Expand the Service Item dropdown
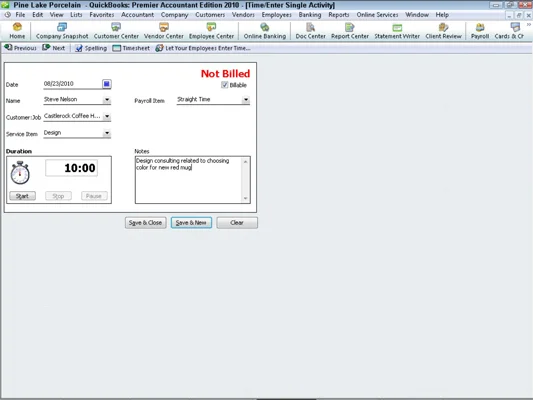 coord(107,133)
